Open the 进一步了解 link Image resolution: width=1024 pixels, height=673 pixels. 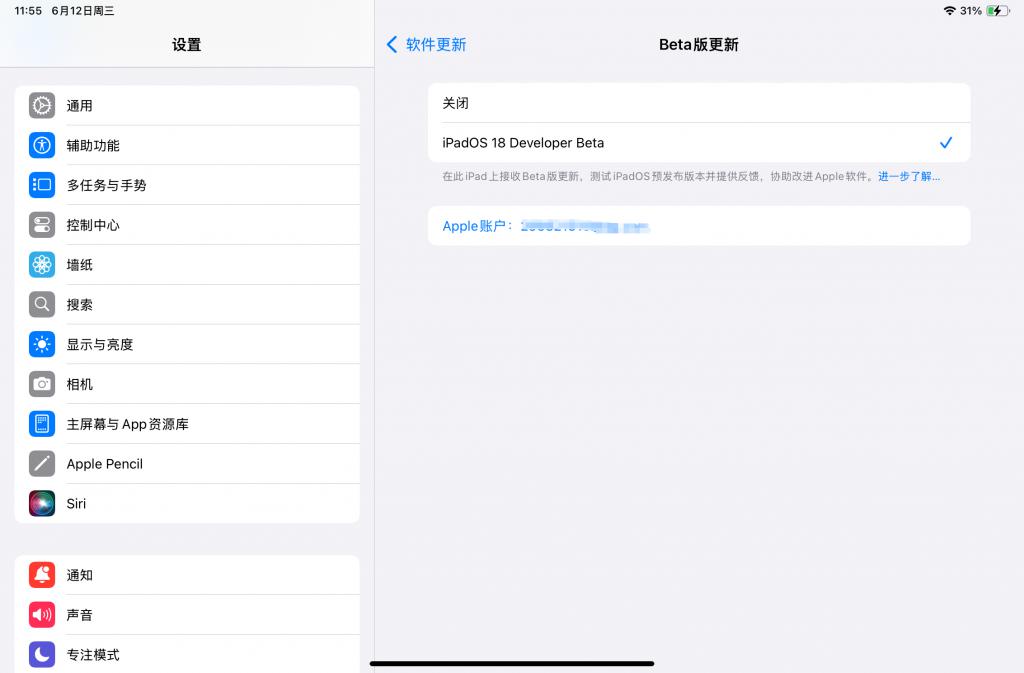pos(909,176)
